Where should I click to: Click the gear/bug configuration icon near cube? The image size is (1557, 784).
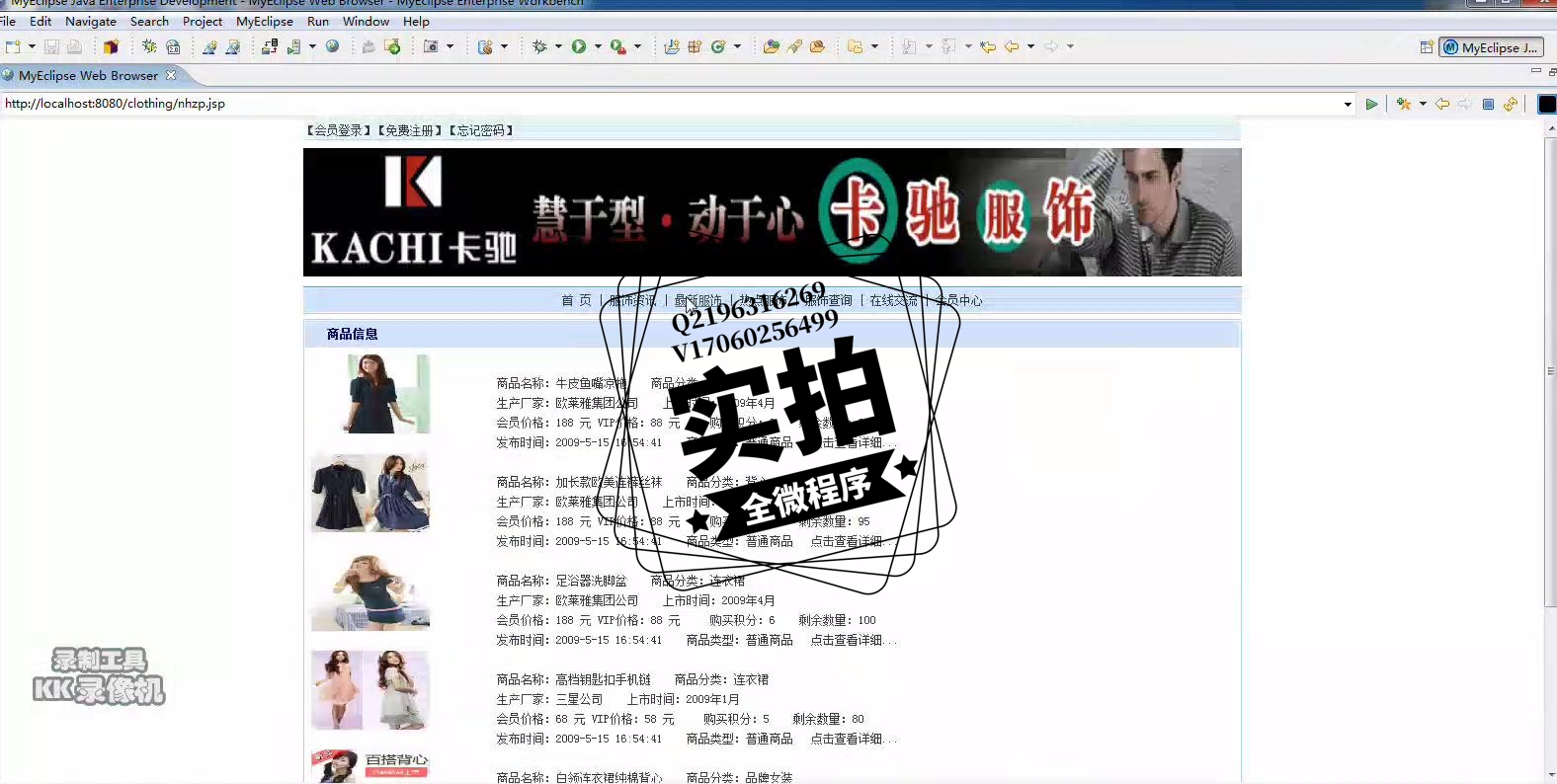click(x=149, y=46)
